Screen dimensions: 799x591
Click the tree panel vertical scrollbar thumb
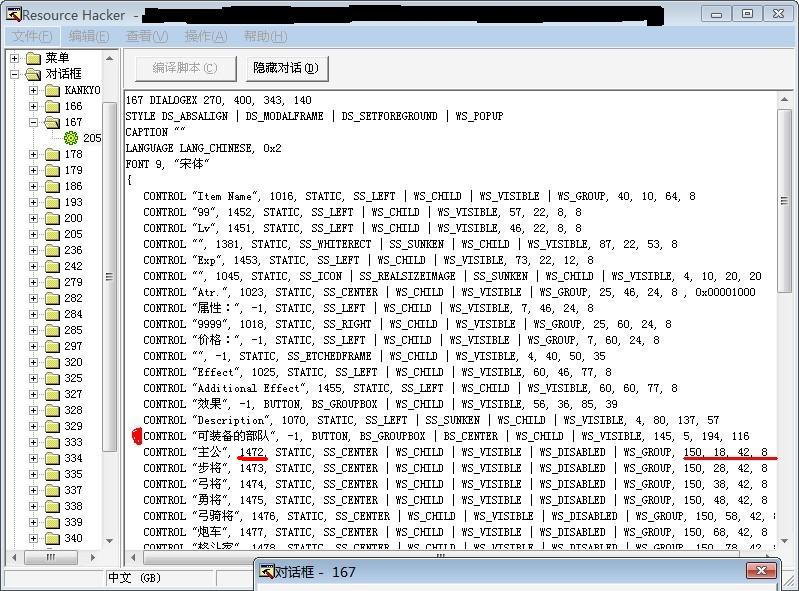coord(109,277)
